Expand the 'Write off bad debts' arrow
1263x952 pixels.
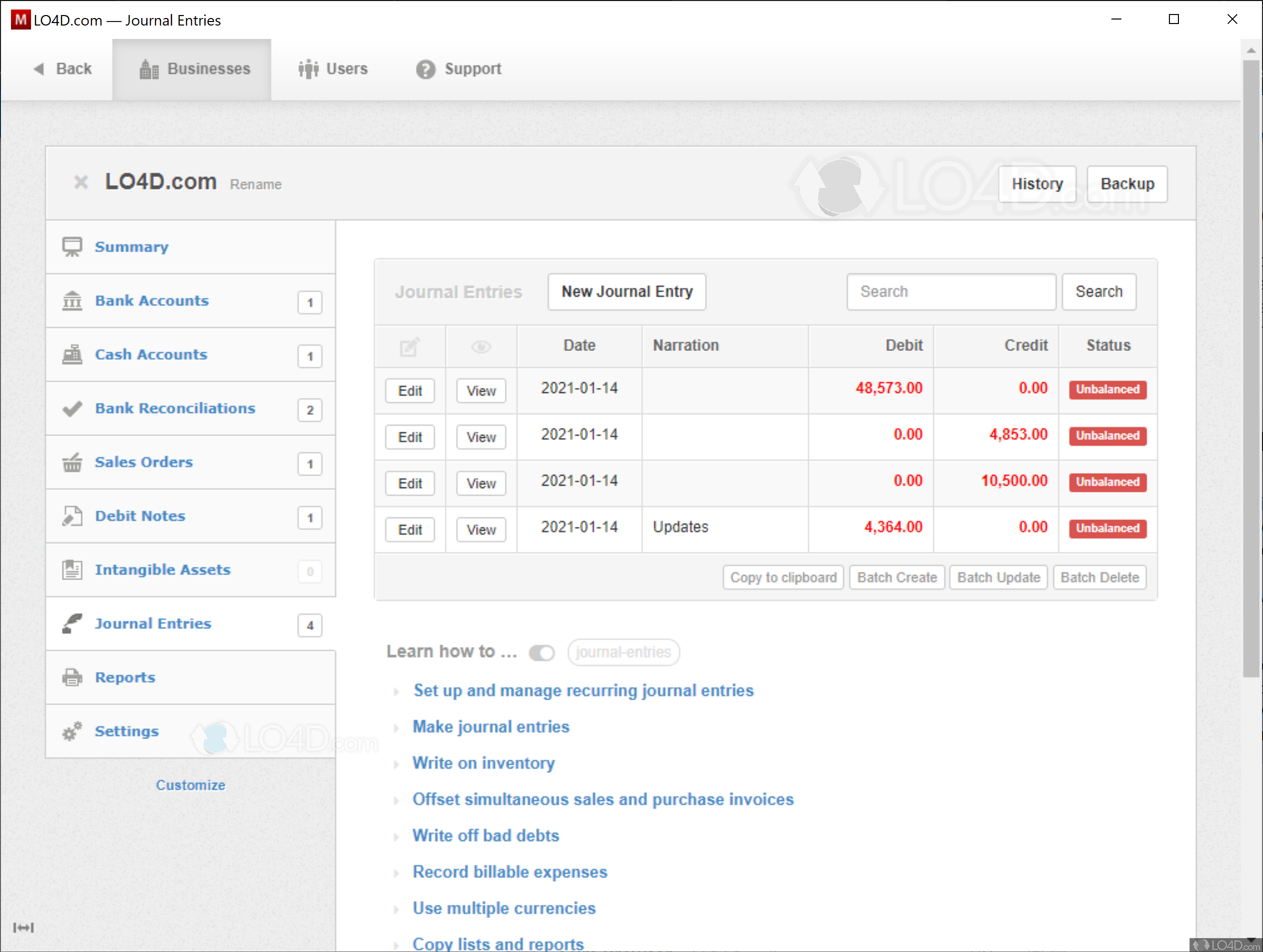[x=396, y=837]
